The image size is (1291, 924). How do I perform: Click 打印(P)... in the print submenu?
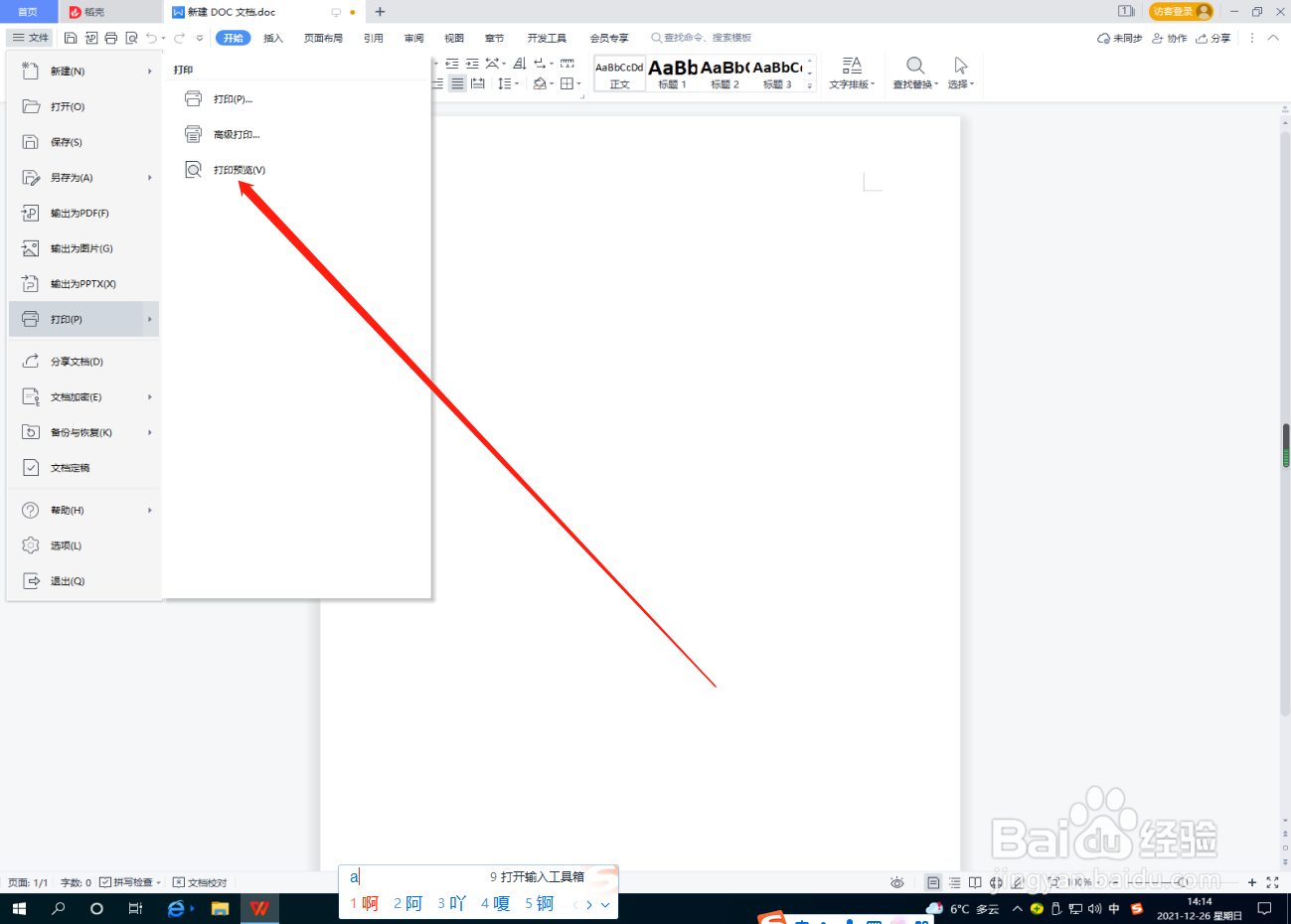coord(296,99)
